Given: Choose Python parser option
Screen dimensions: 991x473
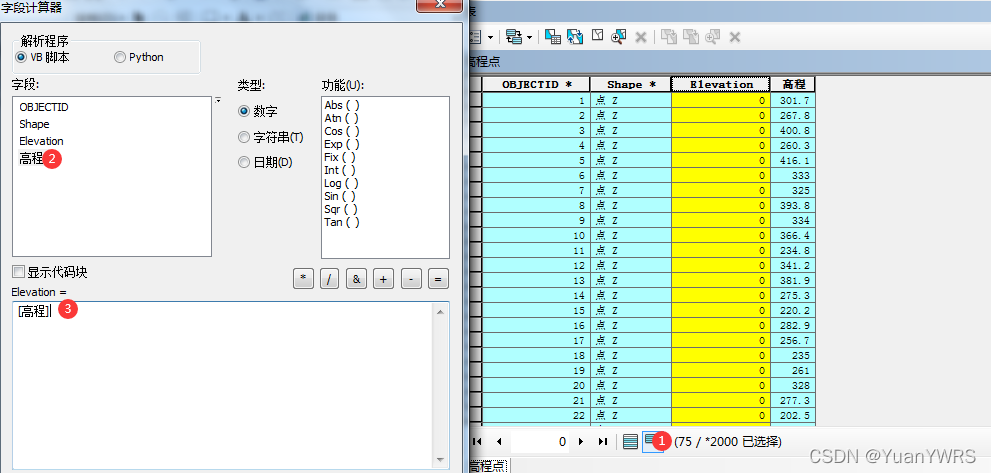Looking at the screenshot, I should [120, 58].
